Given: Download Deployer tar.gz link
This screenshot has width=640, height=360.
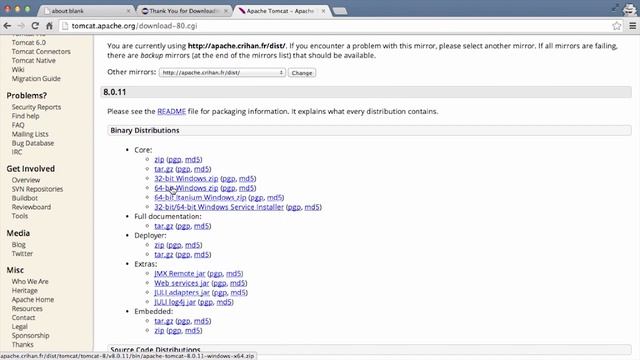Looking at the screenshot, I should pyautogui.click(x=164, y=255).
